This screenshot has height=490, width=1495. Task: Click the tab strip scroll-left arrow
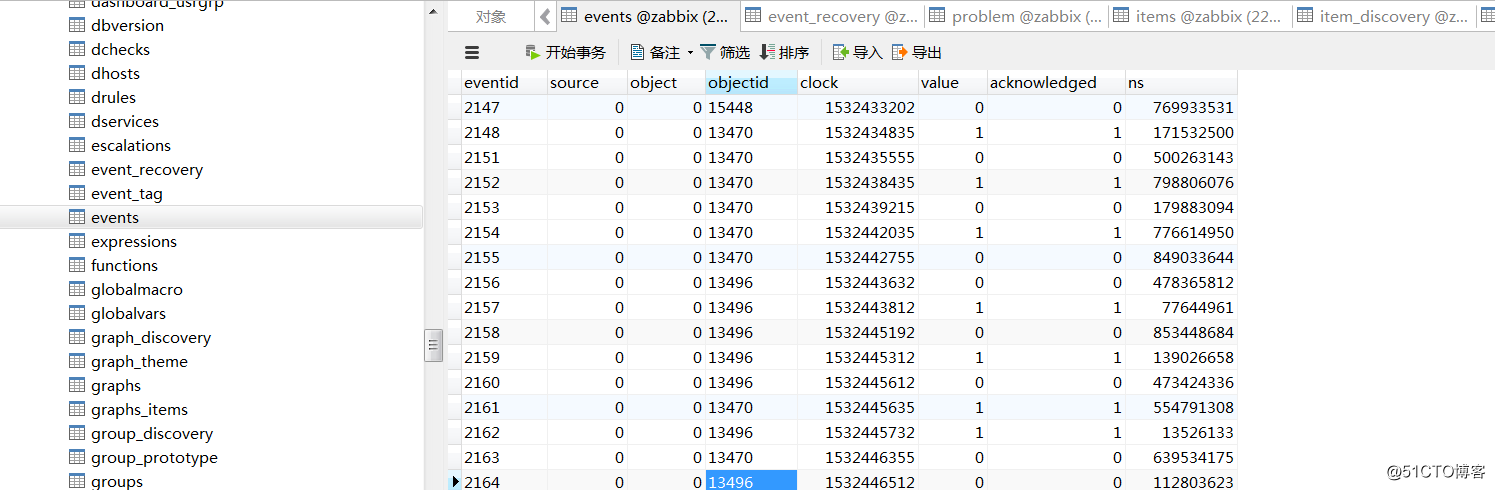click(545, 16)
